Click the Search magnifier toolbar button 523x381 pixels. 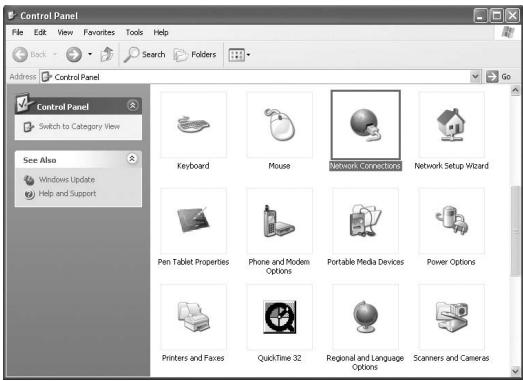tap(144, 54)
